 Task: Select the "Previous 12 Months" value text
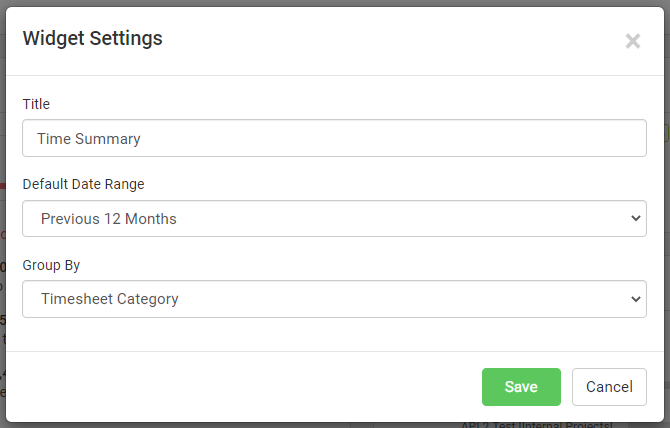109,219
